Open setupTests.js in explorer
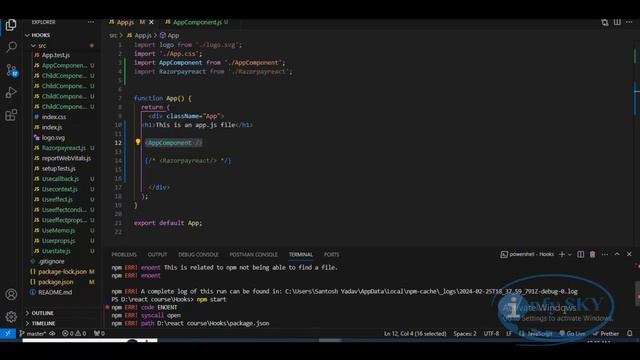 [58, 169]
